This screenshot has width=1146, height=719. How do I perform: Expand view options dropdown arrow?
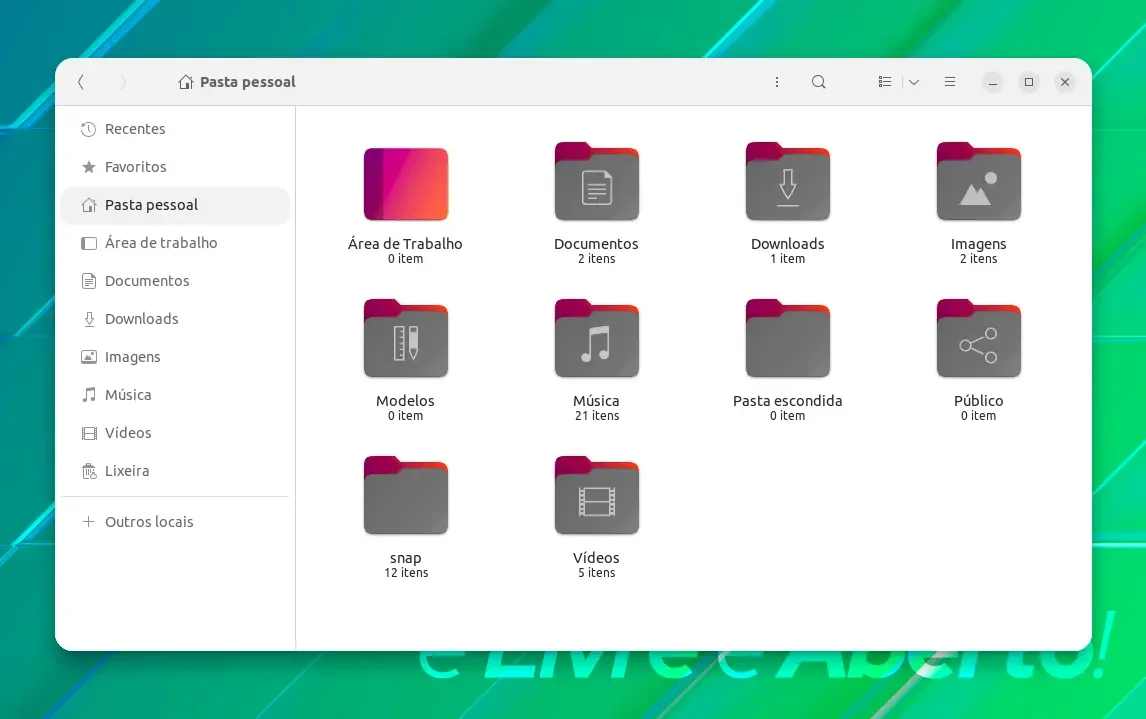914,82
